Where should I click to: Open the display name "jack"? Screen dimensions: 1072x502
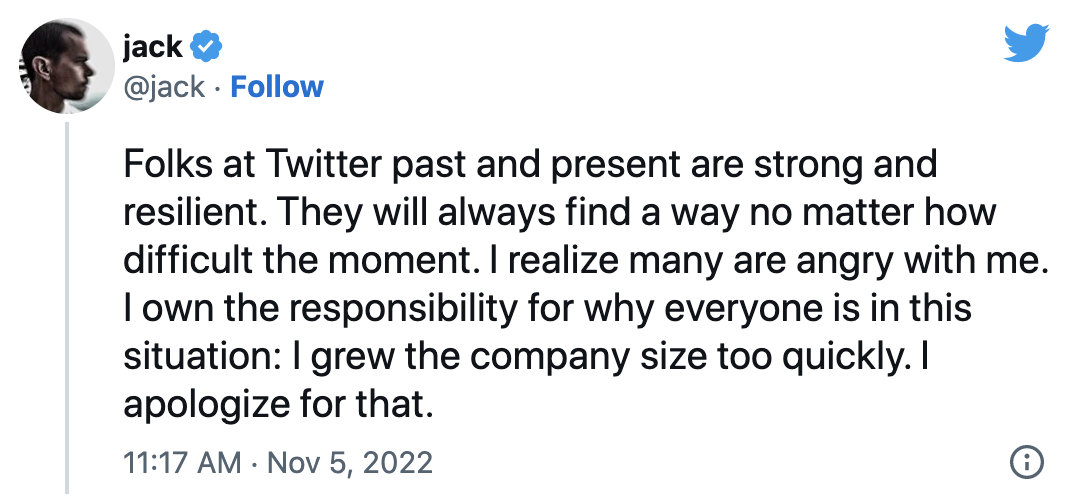pyautogui.click(x=153, y=47)
